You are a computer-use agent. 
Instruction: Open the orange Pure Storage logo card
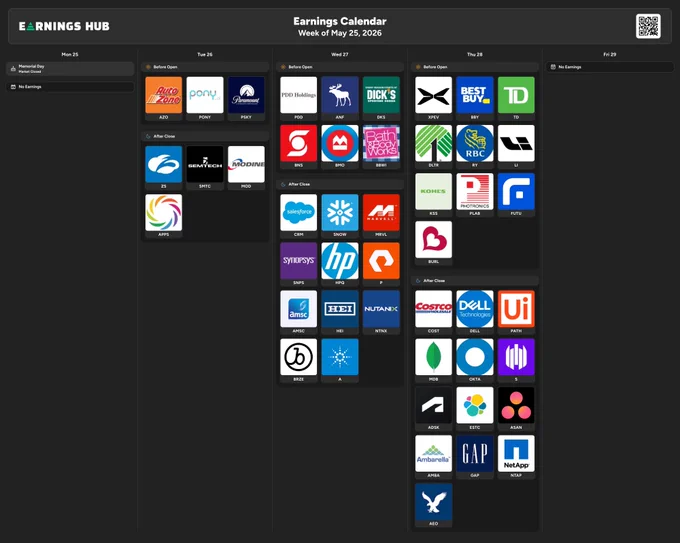click(381, 260)
